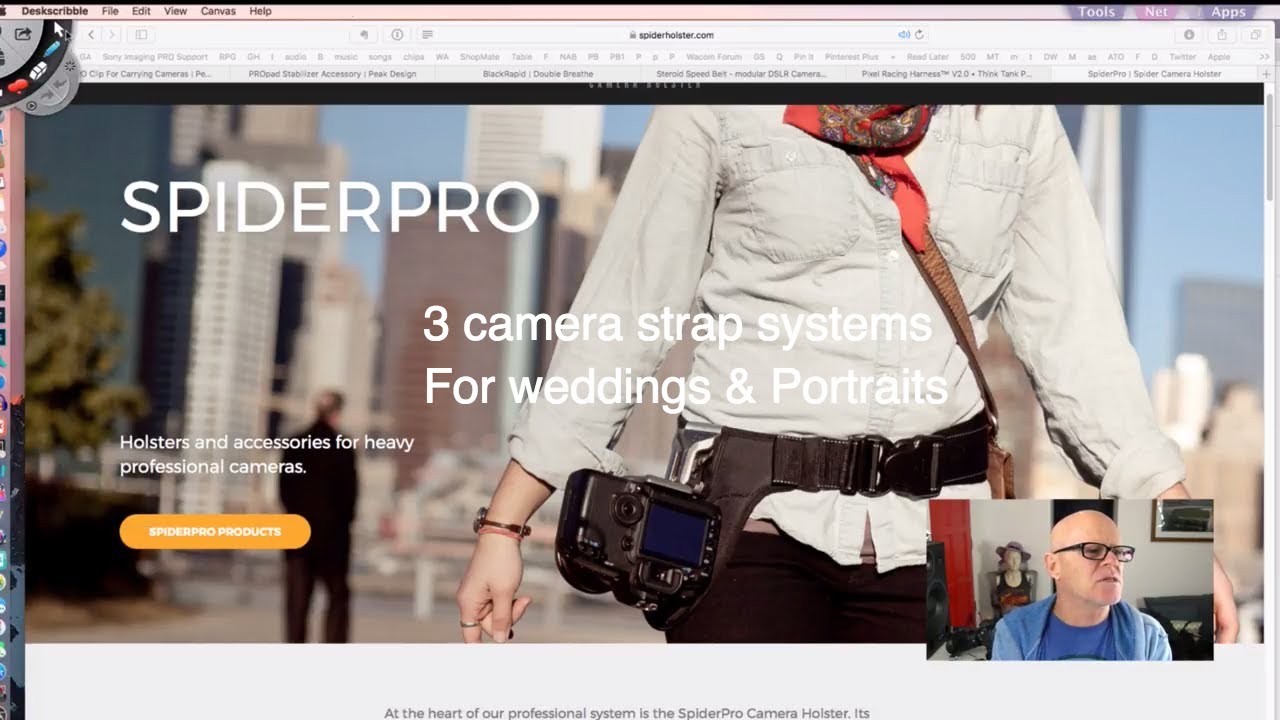Toggle the Reader view lines icon

(x=427, y=34)
